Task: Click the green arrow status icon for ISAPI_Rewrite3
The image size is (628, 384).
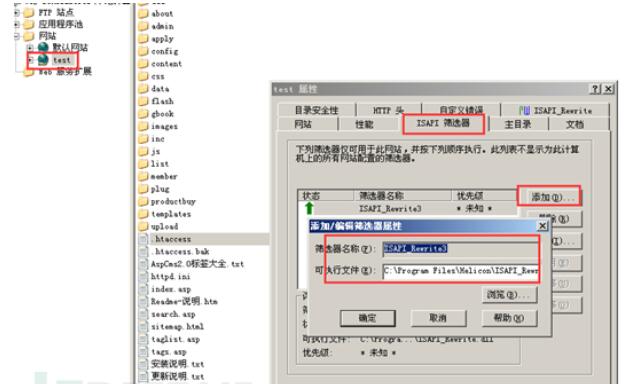Action: pyautogui.click(x=309, y=208)
